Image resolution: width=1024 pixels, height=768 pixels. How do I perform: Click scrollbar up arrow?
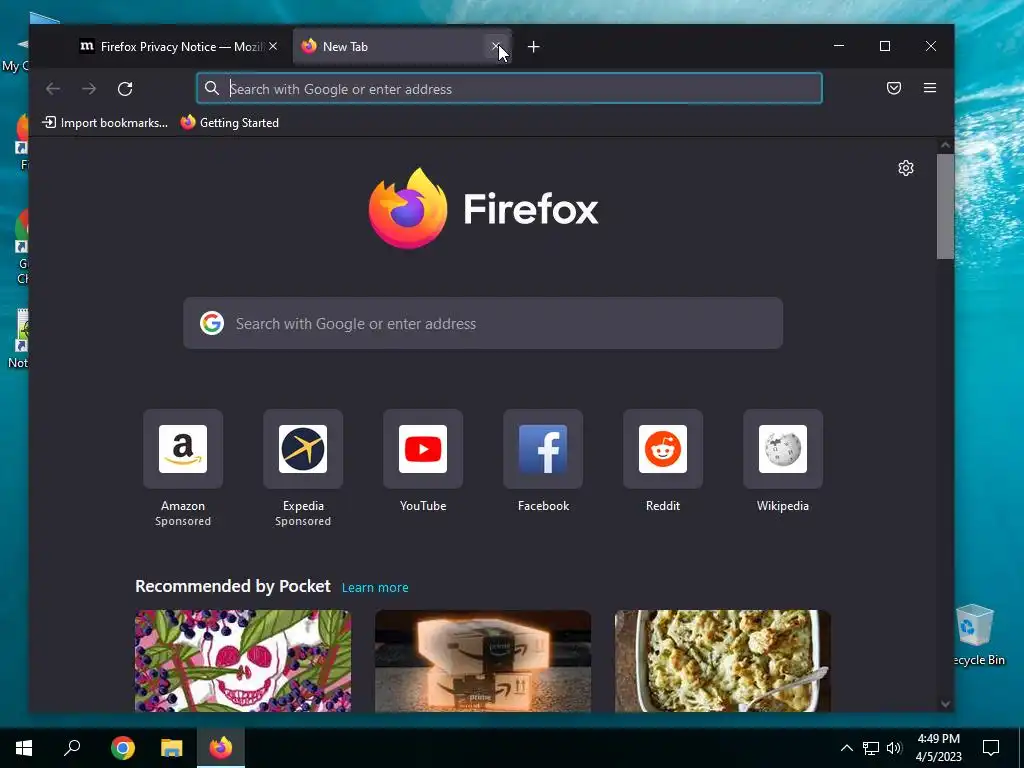(x=945, y=145)
